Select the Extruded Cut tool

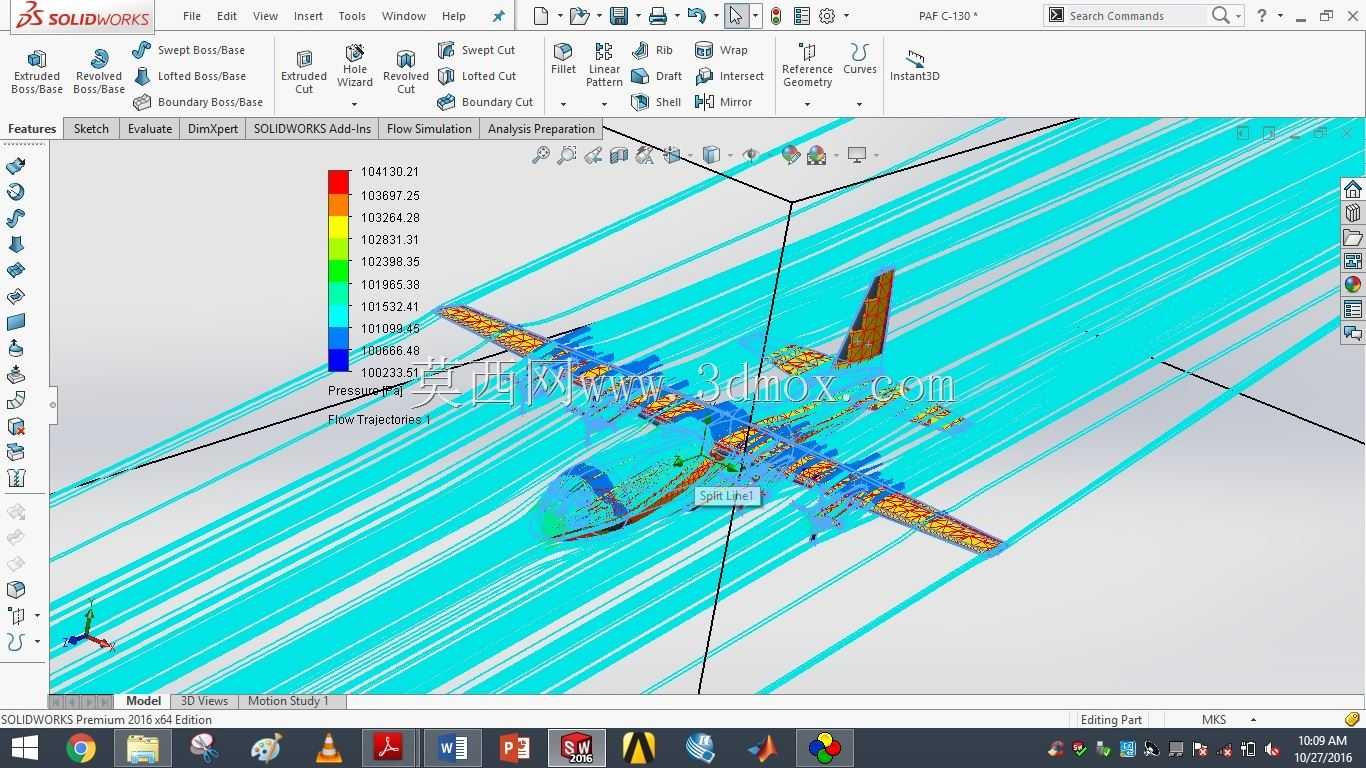(x=304, y=72)
